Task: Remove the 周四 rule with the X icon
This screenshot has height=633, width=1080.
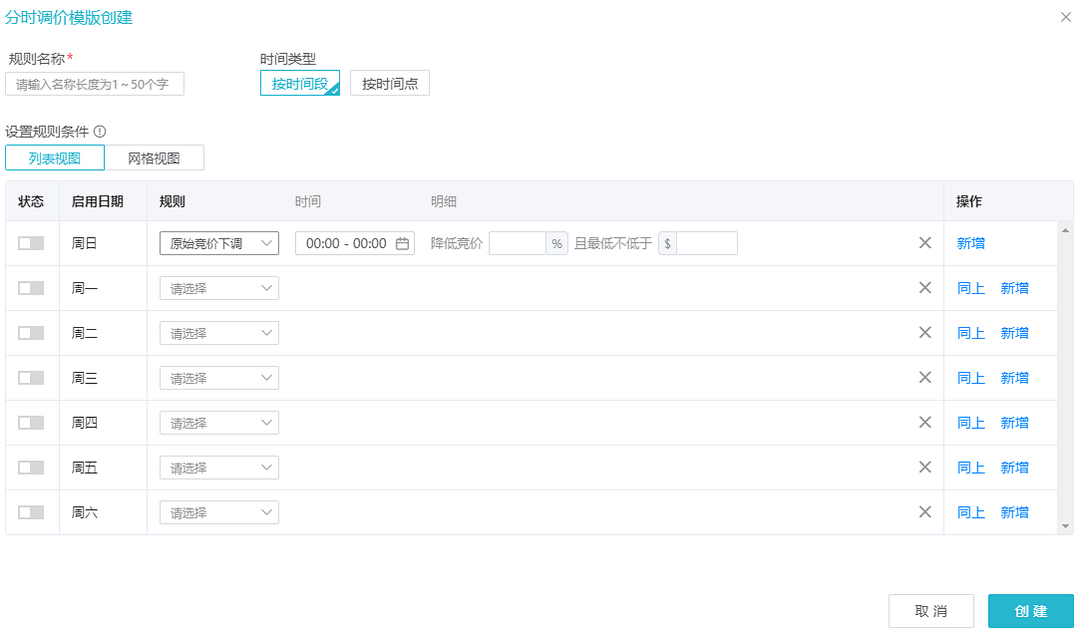Action: click(925, 422)
